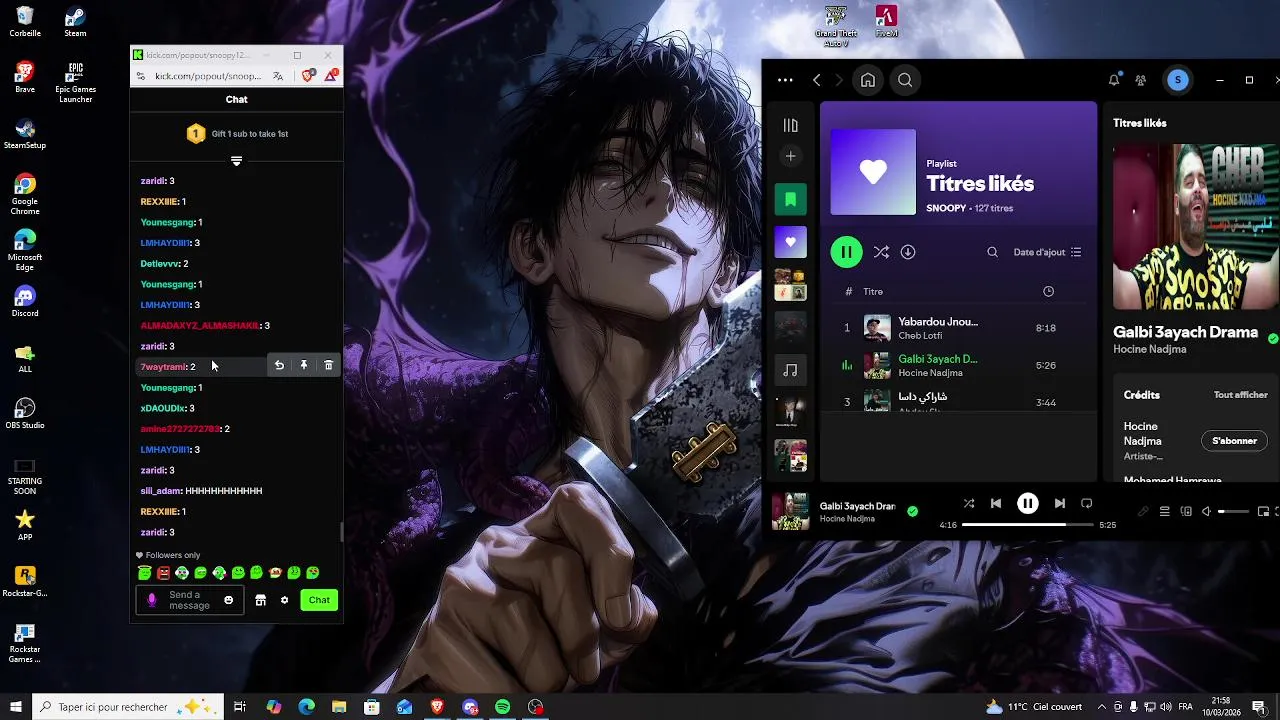Seek in the Spotify song progress bar
This screenshot has height=720, width=1280.
[x=1027, y=524]
